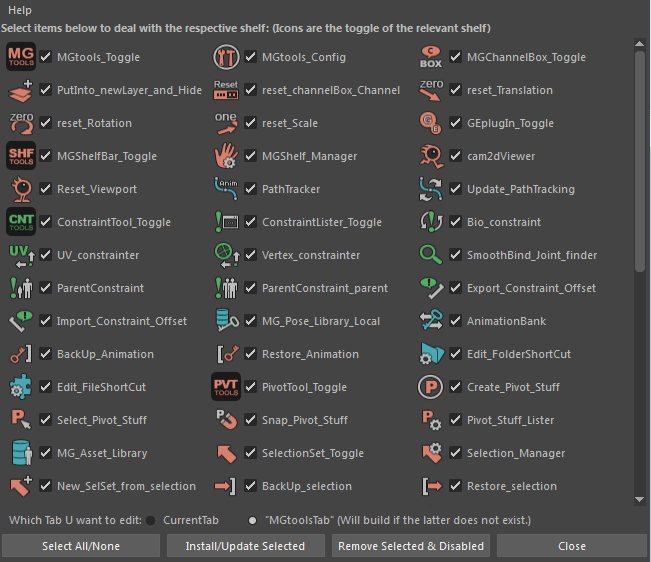Screen dimensions: 651x562
Task: Select the "MGtoolsTab" radio button
Action: pyautogui.click(x=254, y=520)
